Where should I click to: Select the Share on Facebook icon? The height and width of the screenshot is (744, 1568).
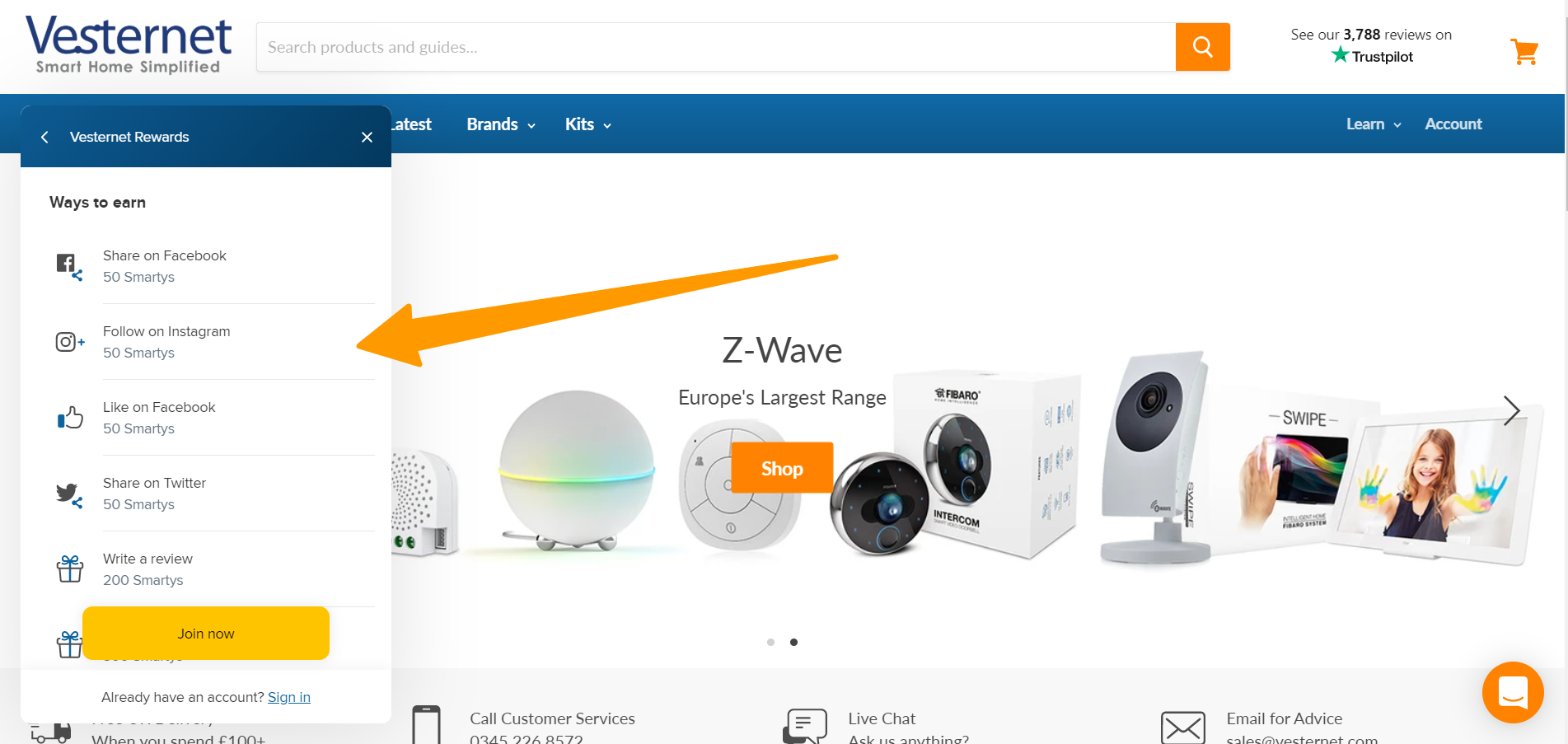(69, 267)
